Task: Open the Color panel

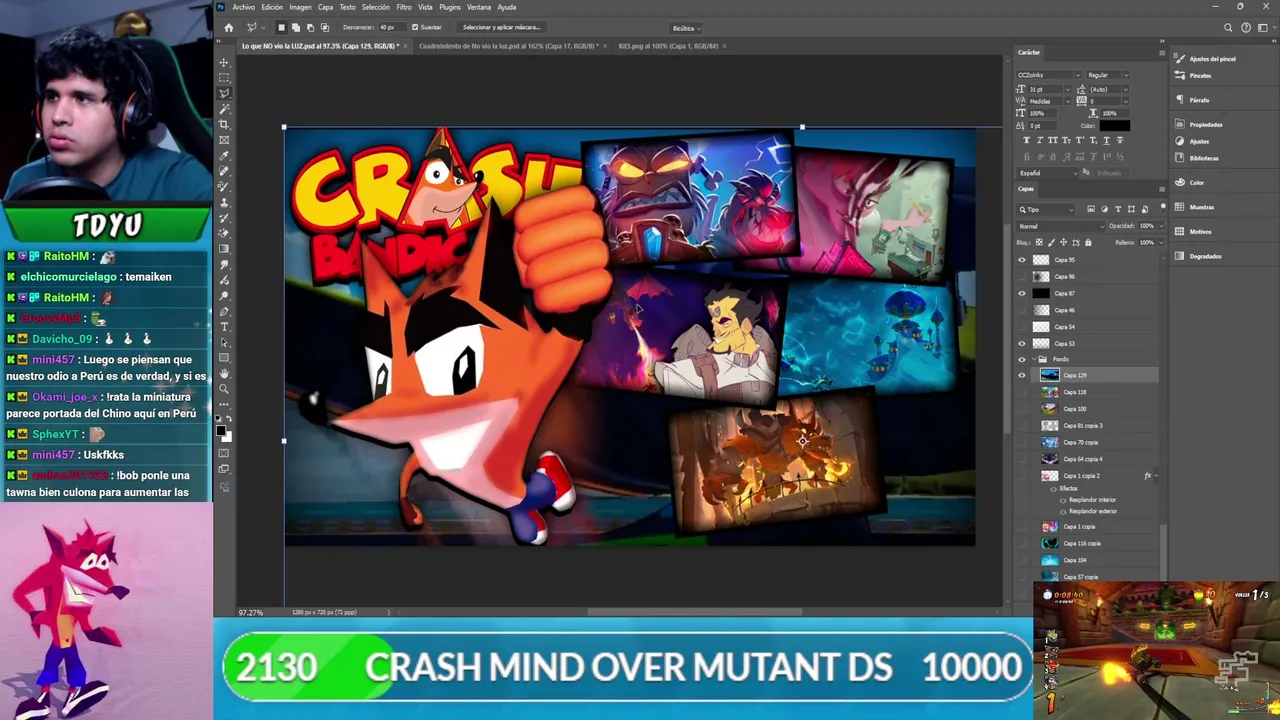Action: pos(1190,183)
